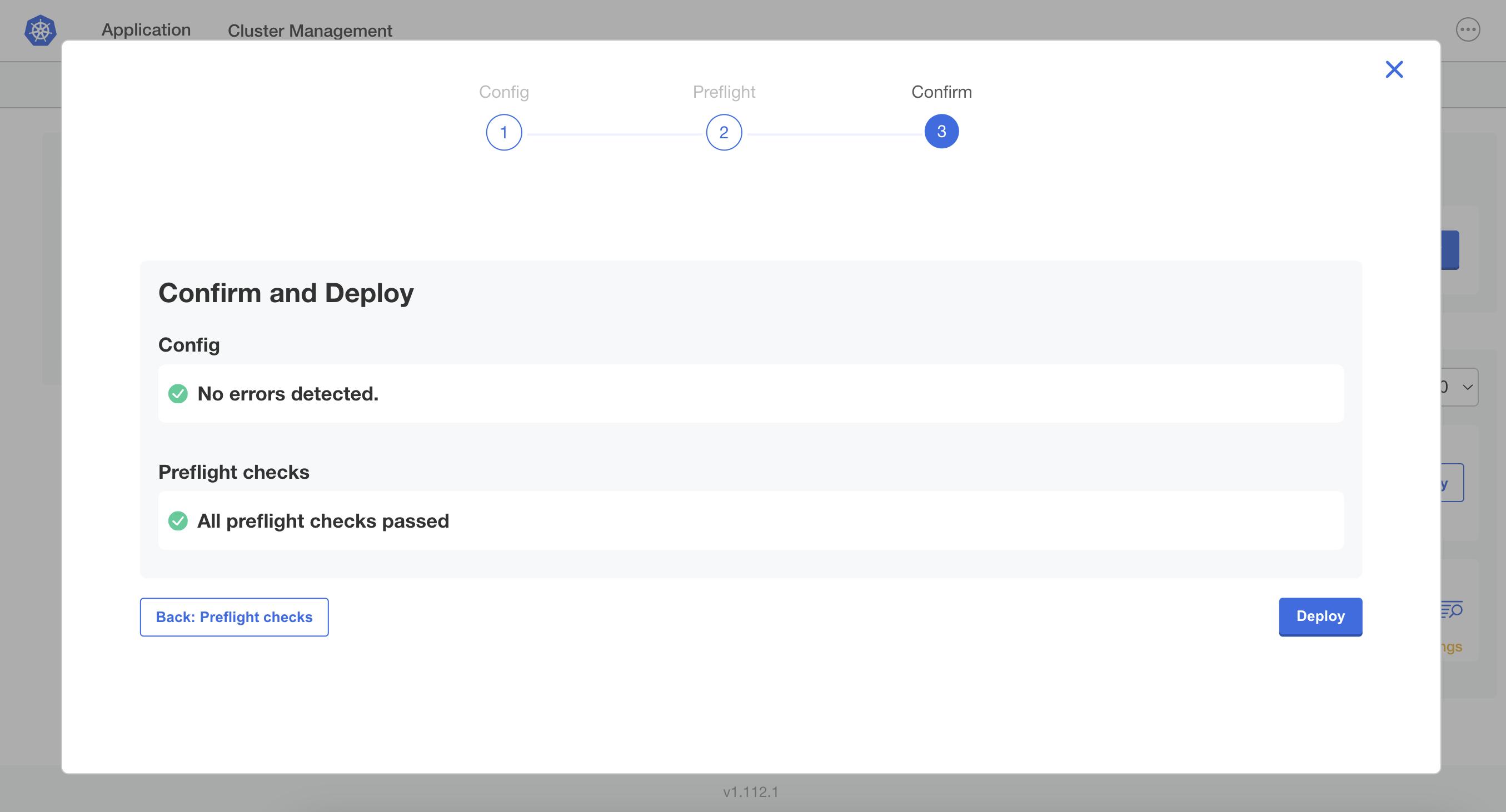1506x812 pixels.
Task: Click the Preflight step label
Action: pyautogui.click(x=723, y=92)
